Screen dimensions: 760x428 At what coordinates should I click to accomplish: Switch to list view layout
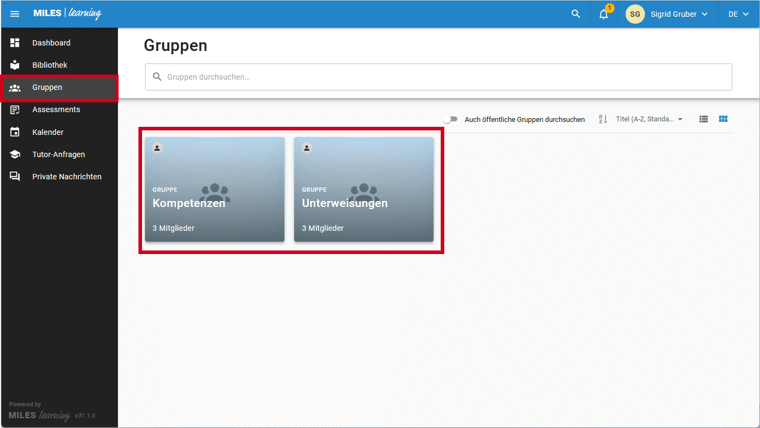pos(703,119)
